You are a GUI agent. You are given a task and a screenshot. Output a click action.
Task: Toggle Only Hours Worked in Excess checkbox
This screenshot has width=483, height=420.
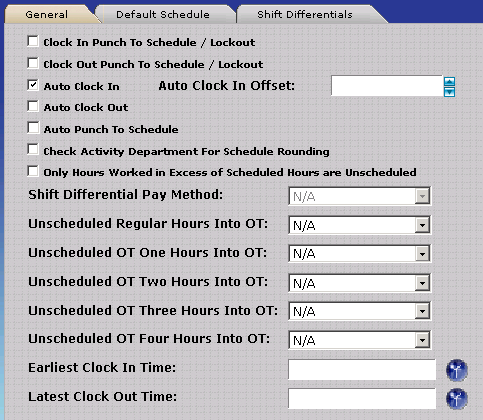(33, 171)
